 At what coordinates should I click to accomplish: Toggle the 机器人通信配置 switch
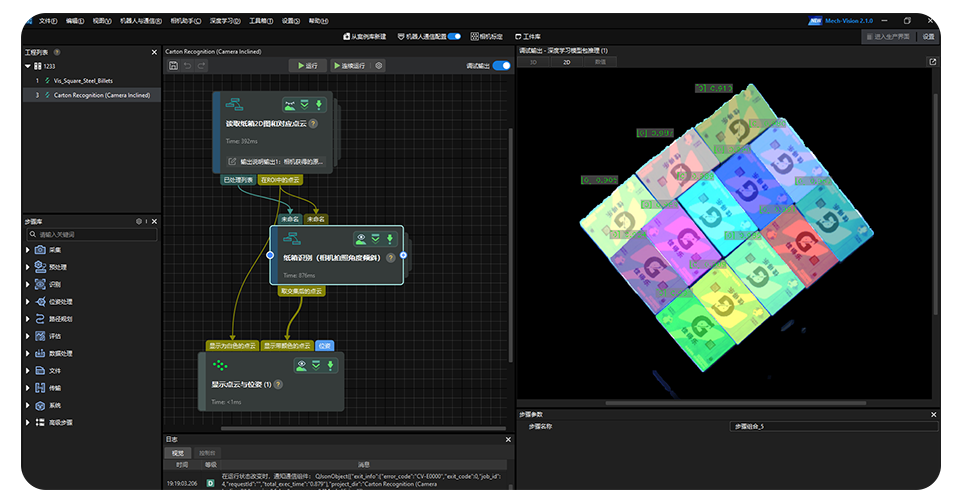coord(454,36)
